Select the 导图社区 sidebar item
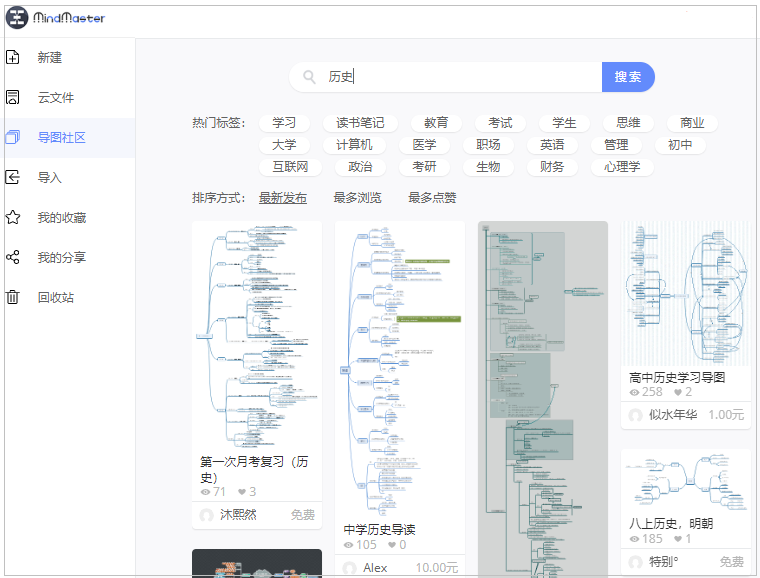 click(x=61, y=138)
